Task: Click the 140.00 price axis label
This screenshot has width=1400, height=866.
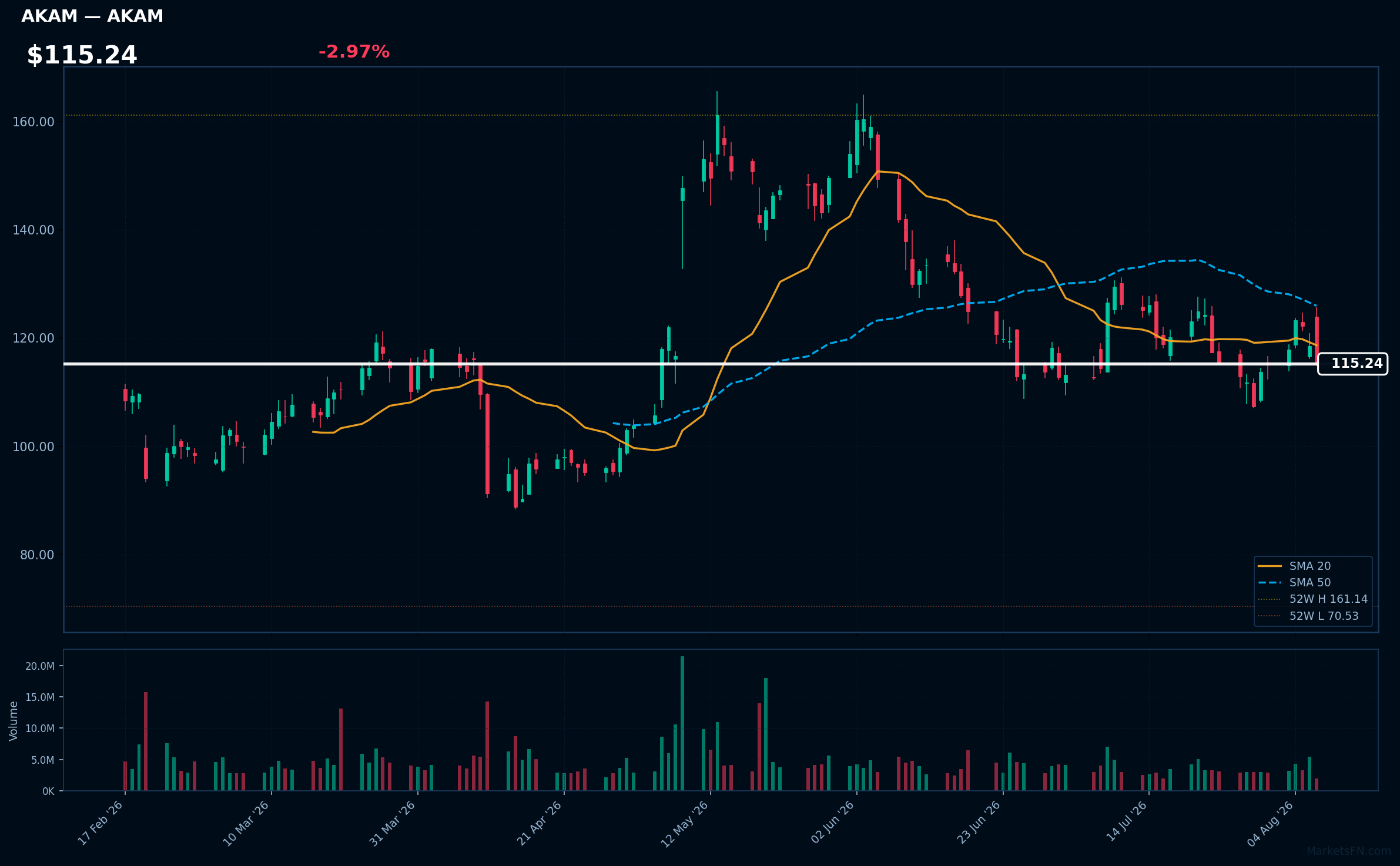Action: click(x=34, y=230)
